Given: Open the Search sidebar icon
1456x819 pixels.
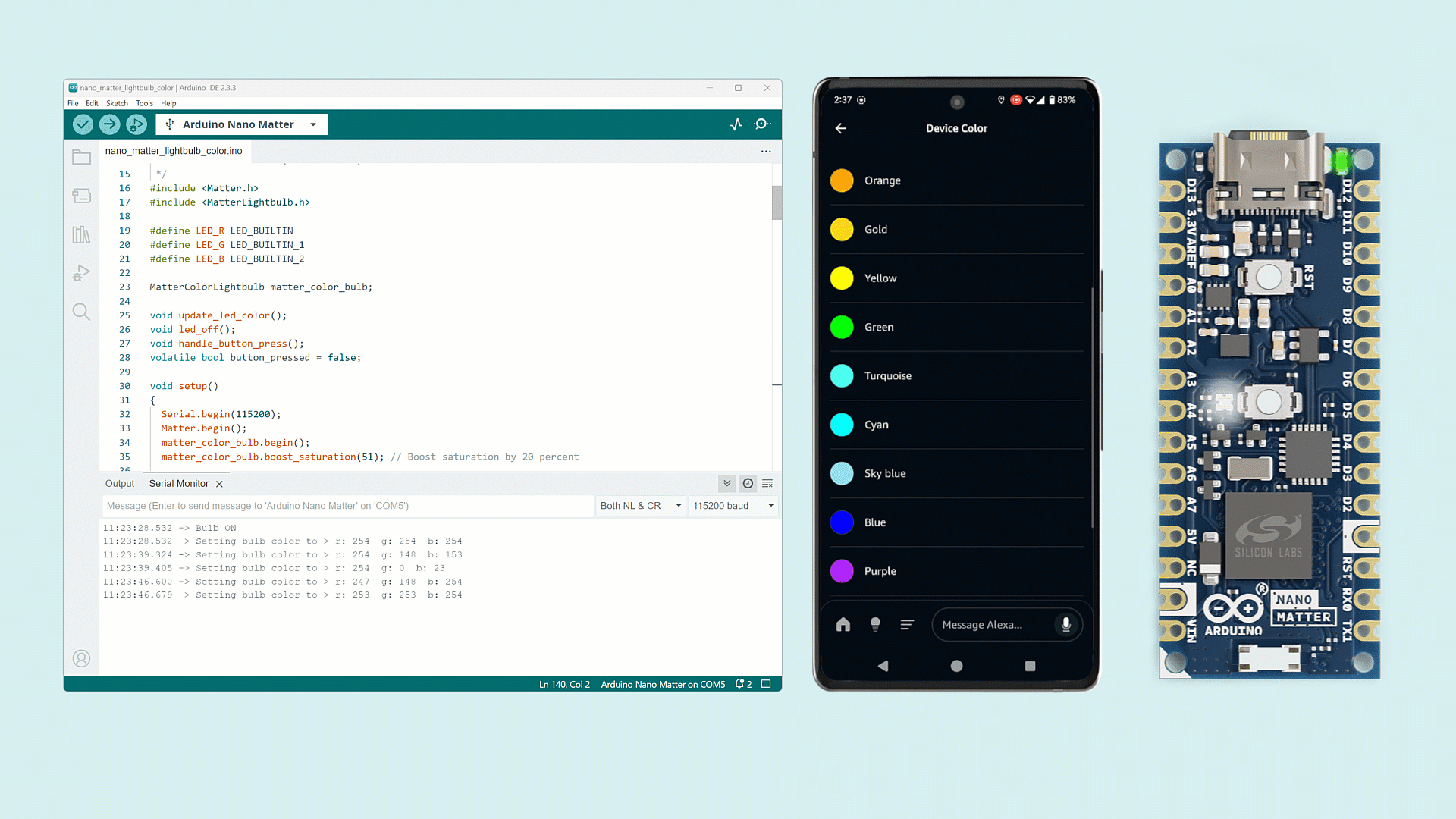Looking at the screenshot, I should pos(81,312).
